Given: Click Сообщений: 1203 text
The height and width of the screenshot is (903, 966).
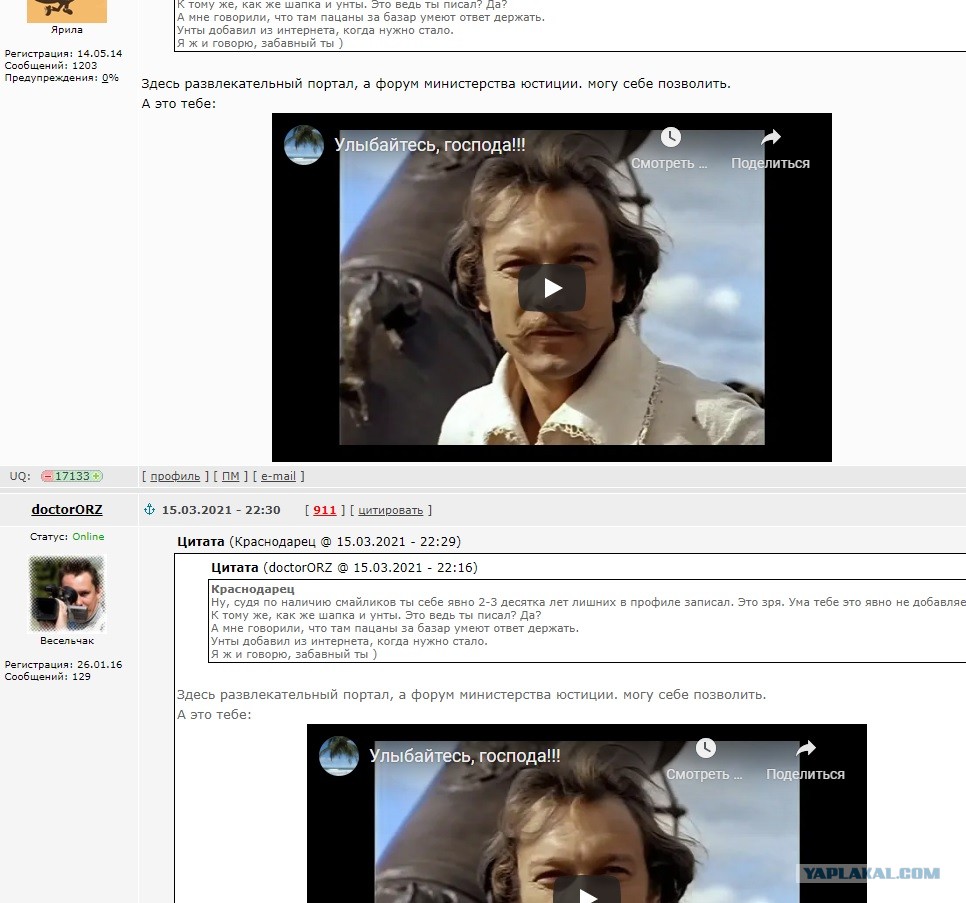Looking at the screenshot, I should (51, 65).
